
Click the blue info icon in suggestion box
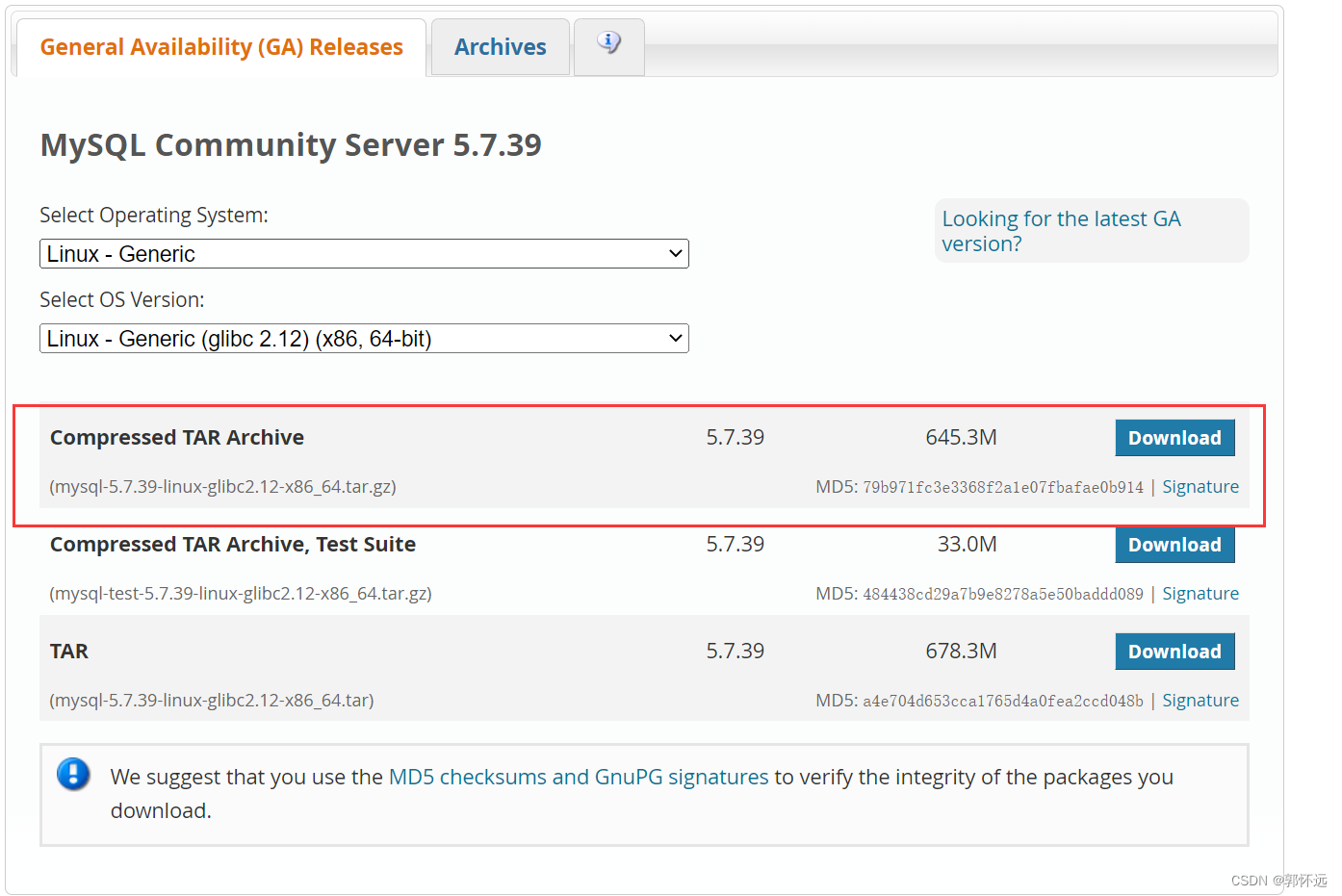[74, 774]
